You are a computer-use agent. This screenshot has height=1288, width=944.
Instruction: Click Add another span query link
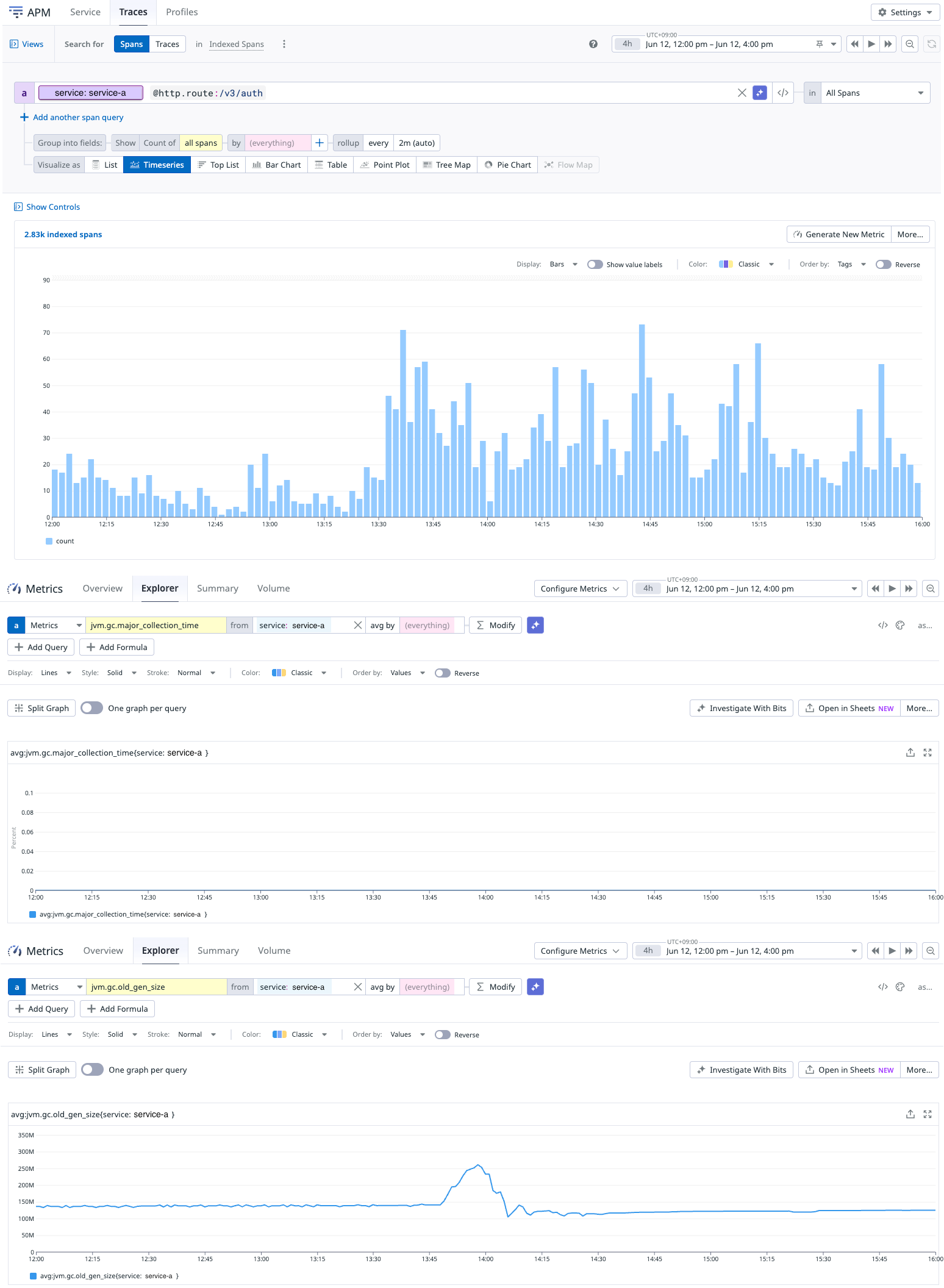tap(78, 117)
